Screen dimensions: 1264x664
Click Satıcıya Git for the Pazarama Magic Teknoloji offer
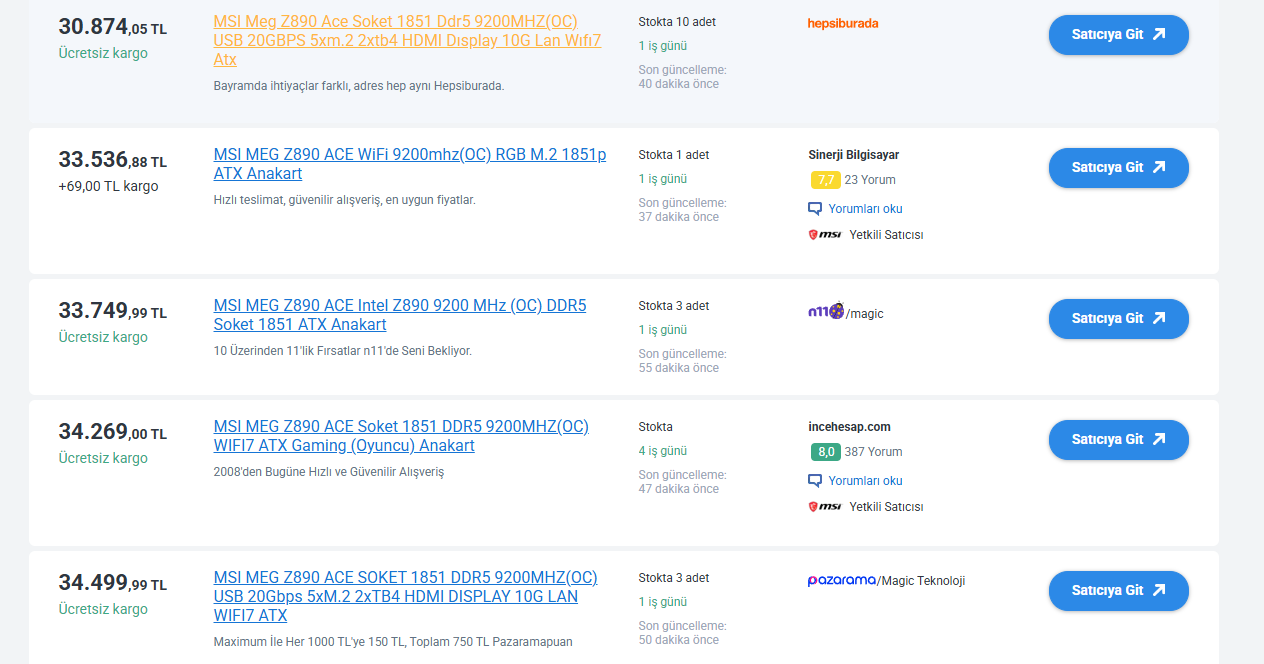coord(1118,590)
